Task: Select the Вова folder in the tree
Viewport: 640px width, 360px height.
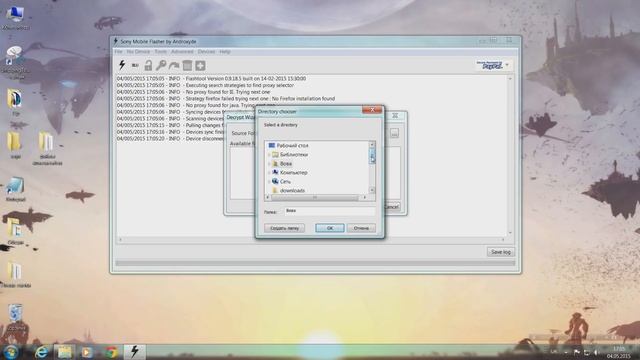Action: [286, 163]
